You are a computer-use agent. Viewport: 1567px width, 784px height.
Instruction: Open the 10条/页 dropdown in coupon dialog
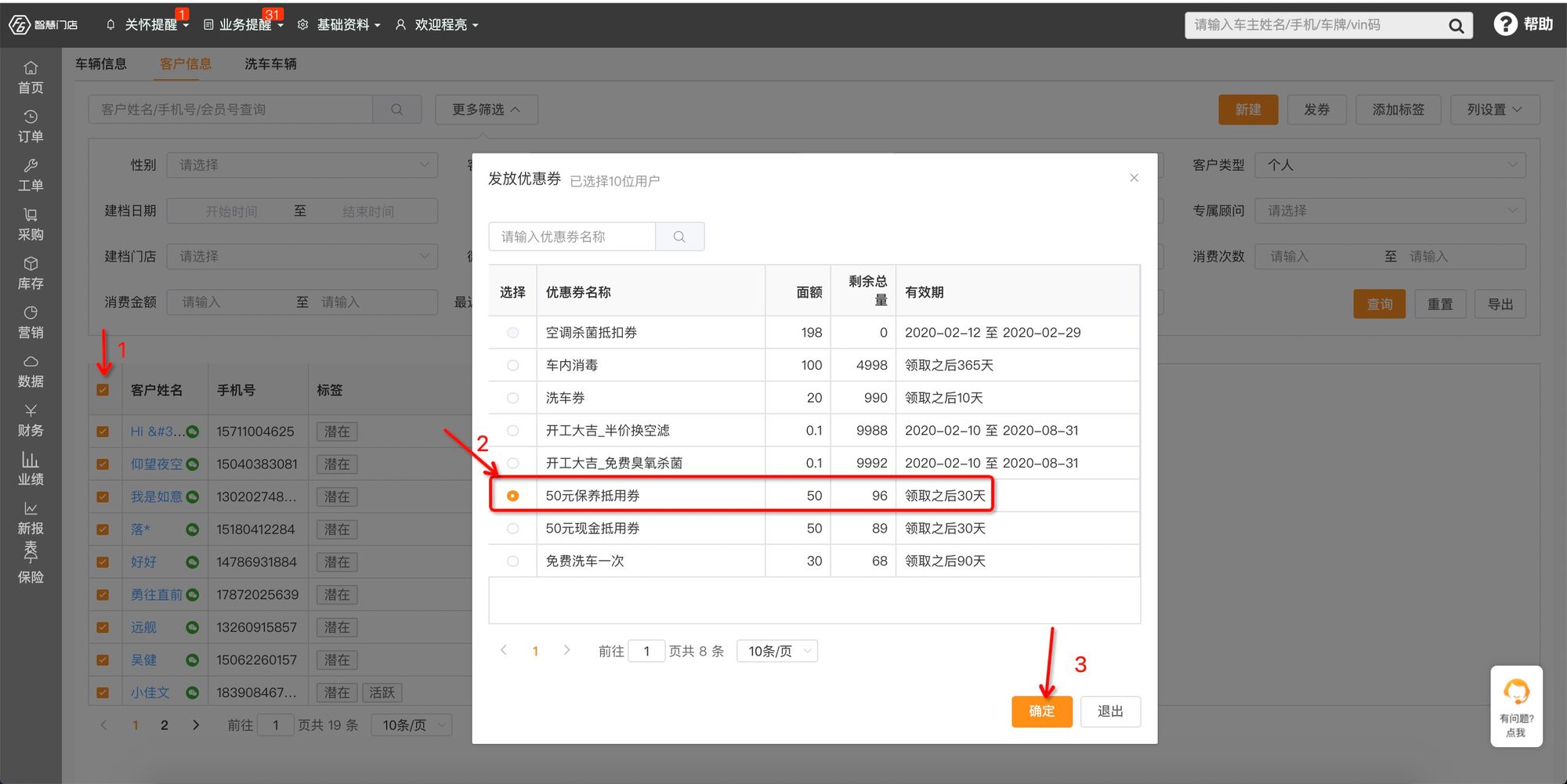click(777, 651)
